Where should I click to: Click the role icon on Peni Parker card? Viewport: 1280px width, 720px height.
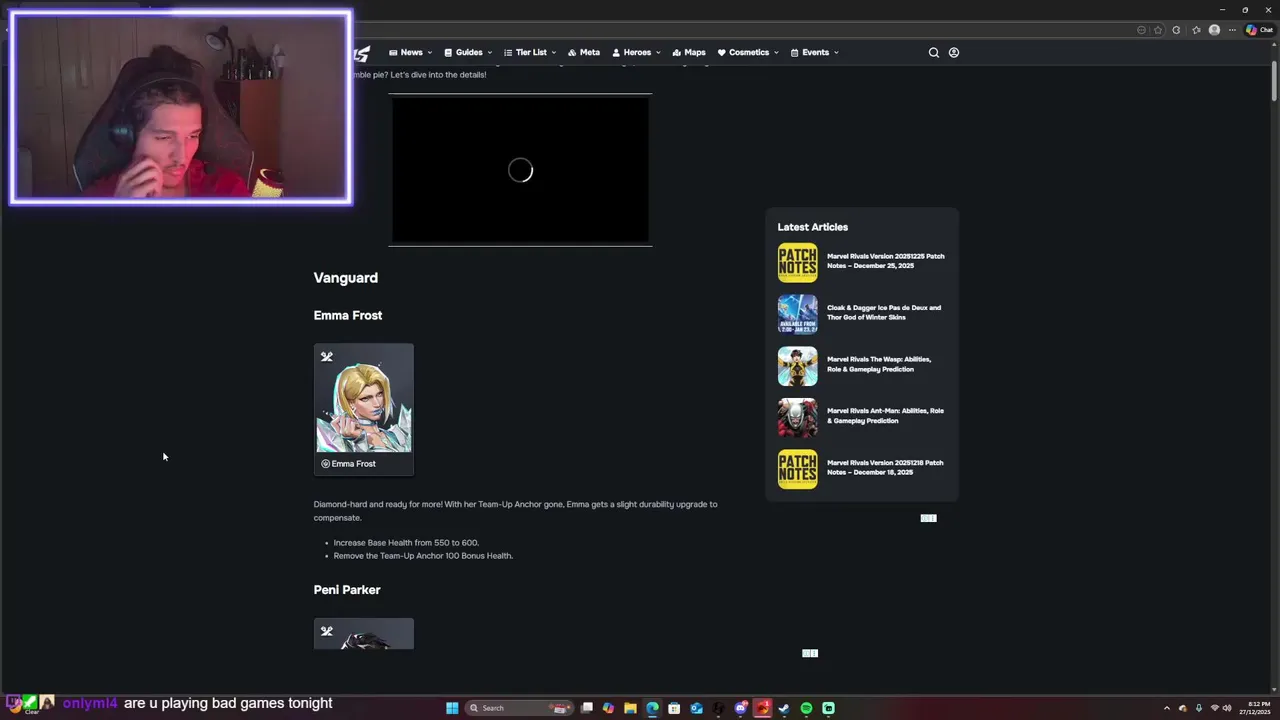326,632
